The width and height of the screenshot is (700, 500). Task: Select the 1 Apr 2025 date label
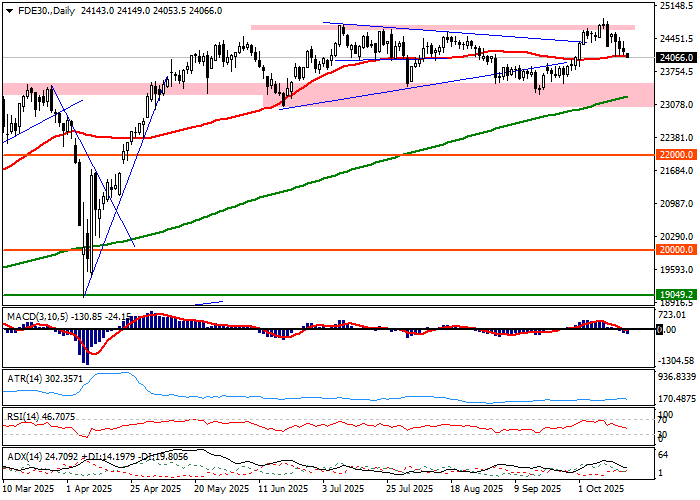click(88, 491)
